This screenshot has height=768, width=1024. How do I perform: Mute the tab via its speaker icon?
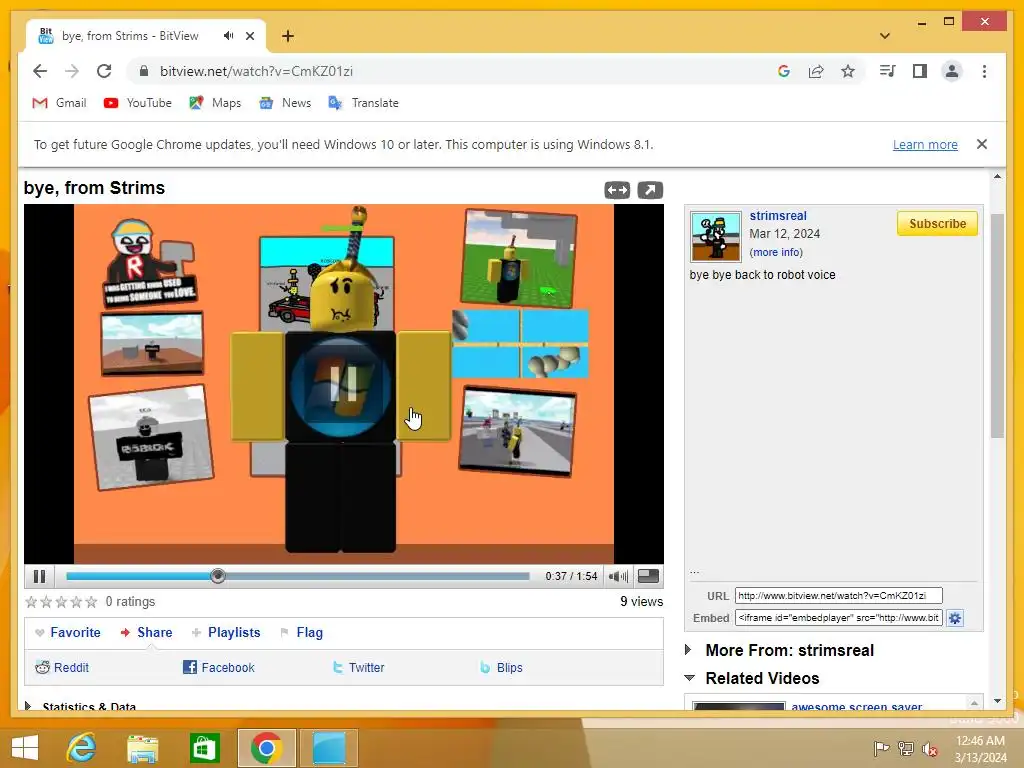pyautogui.click(x=228, y=36)
